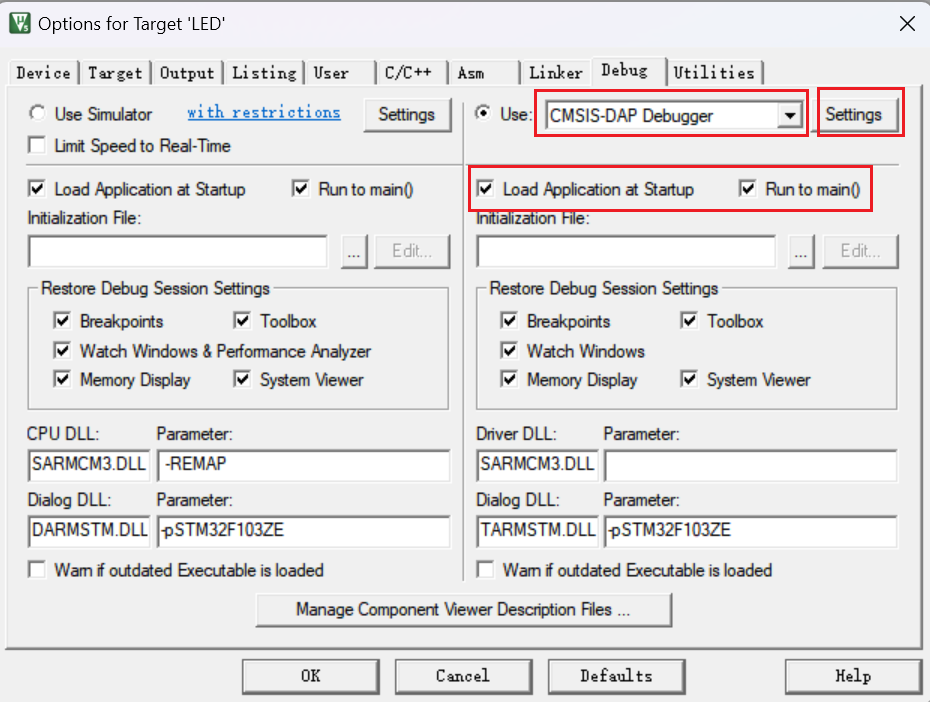Open Manage Component Viewer Description Files
The image size is (930, 702).
coord(463,610)
